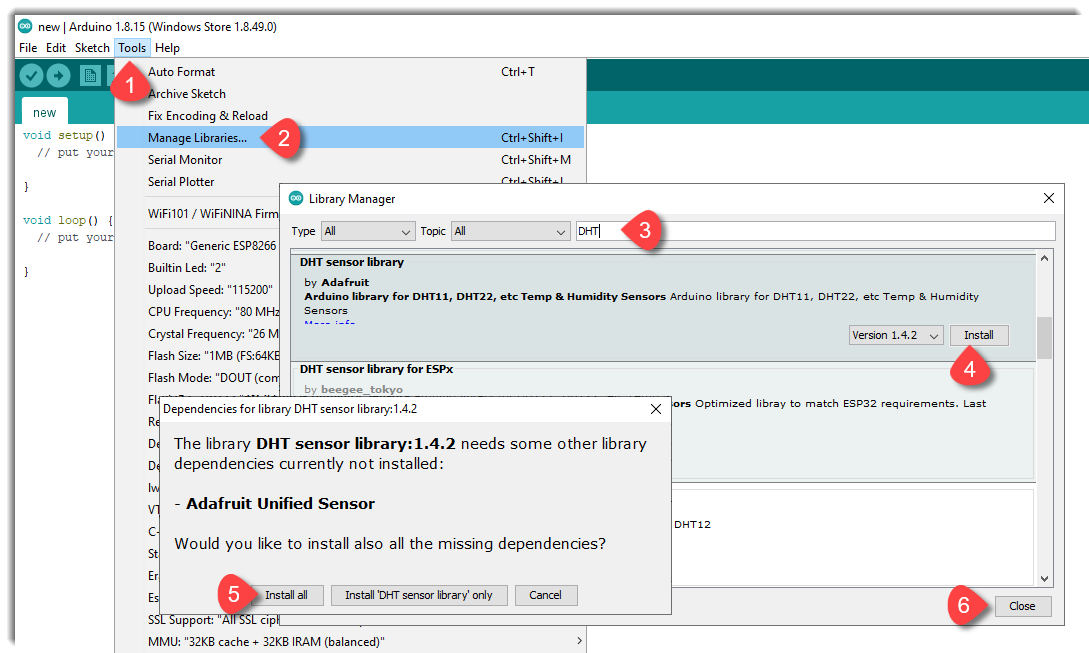Screen dimensions: 1089x653
Task: Click the library search field containing DHT
Action: (x=815, y=231)
